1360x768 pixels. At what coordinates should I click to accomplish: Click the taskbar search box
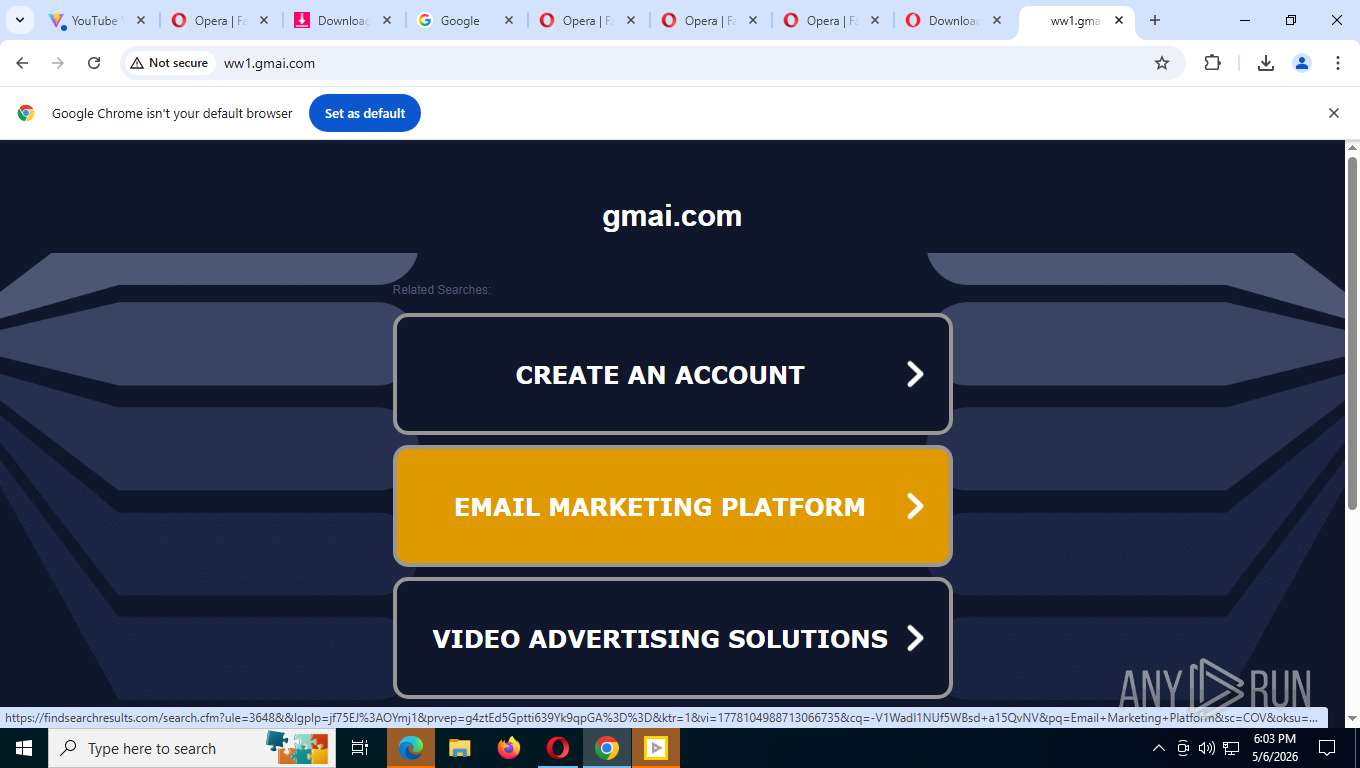190,748
